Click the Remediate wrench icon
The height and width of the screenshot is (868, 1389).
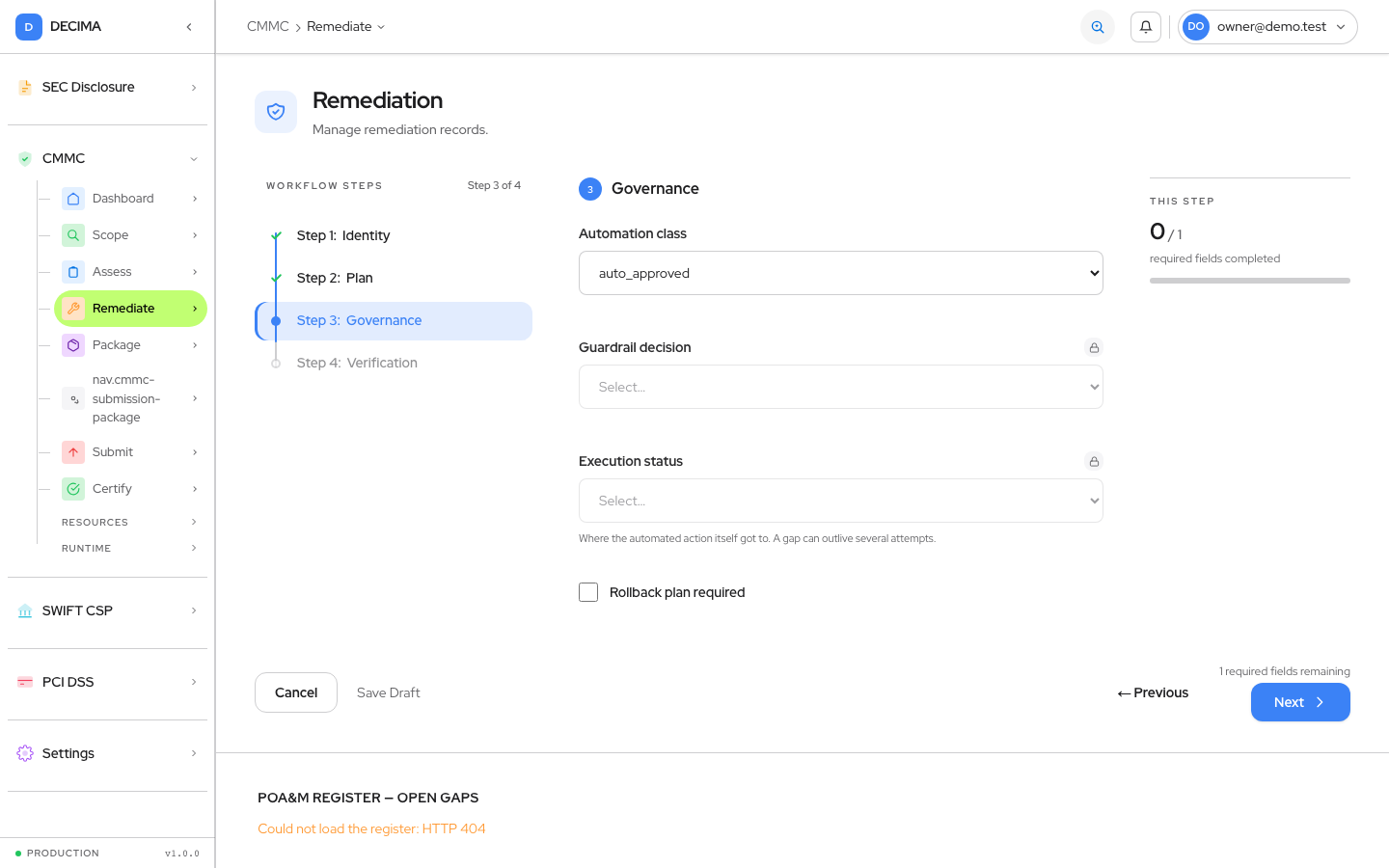tap(73, 309)
